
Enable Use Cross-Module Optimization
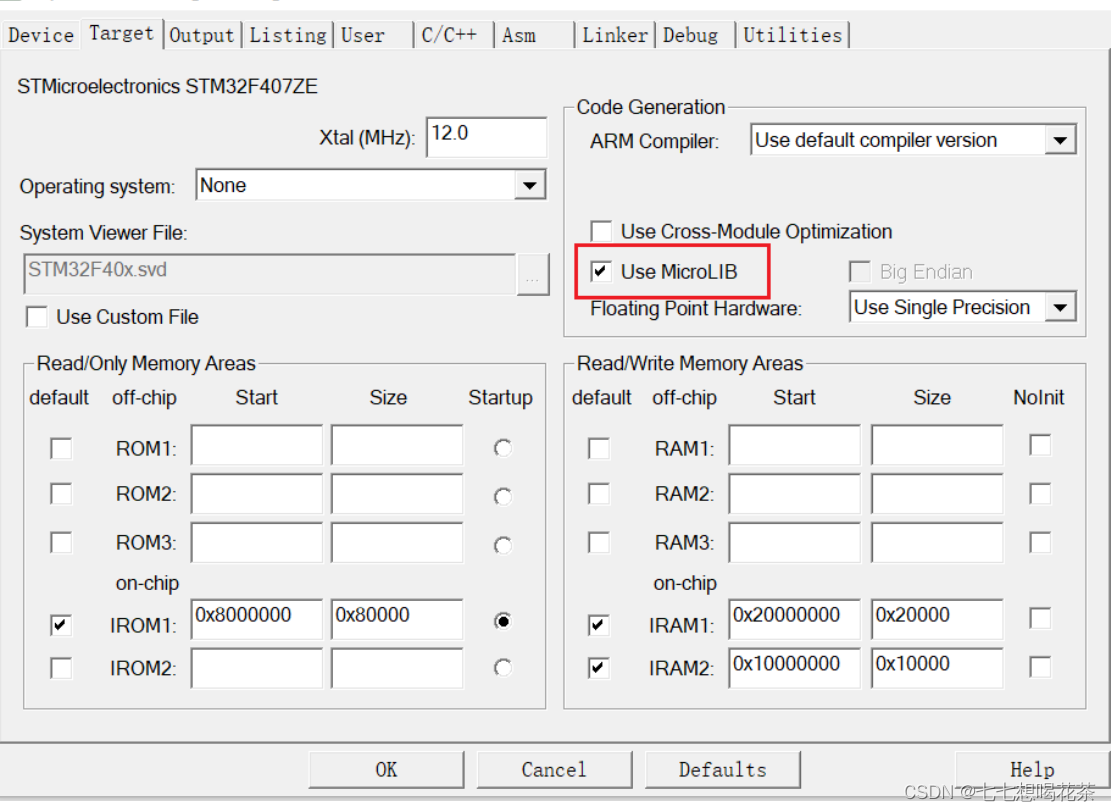click(601, 231)
